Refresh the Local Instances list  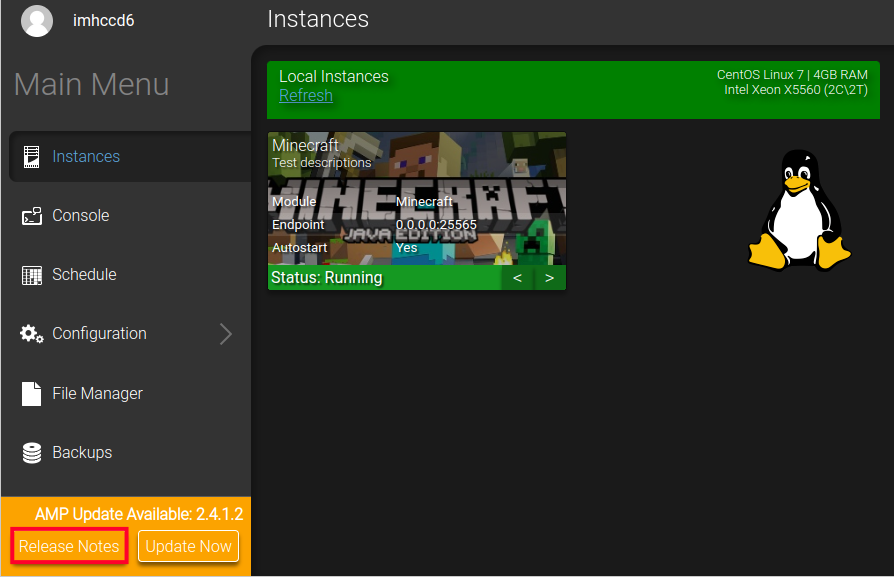click(305, 95)
